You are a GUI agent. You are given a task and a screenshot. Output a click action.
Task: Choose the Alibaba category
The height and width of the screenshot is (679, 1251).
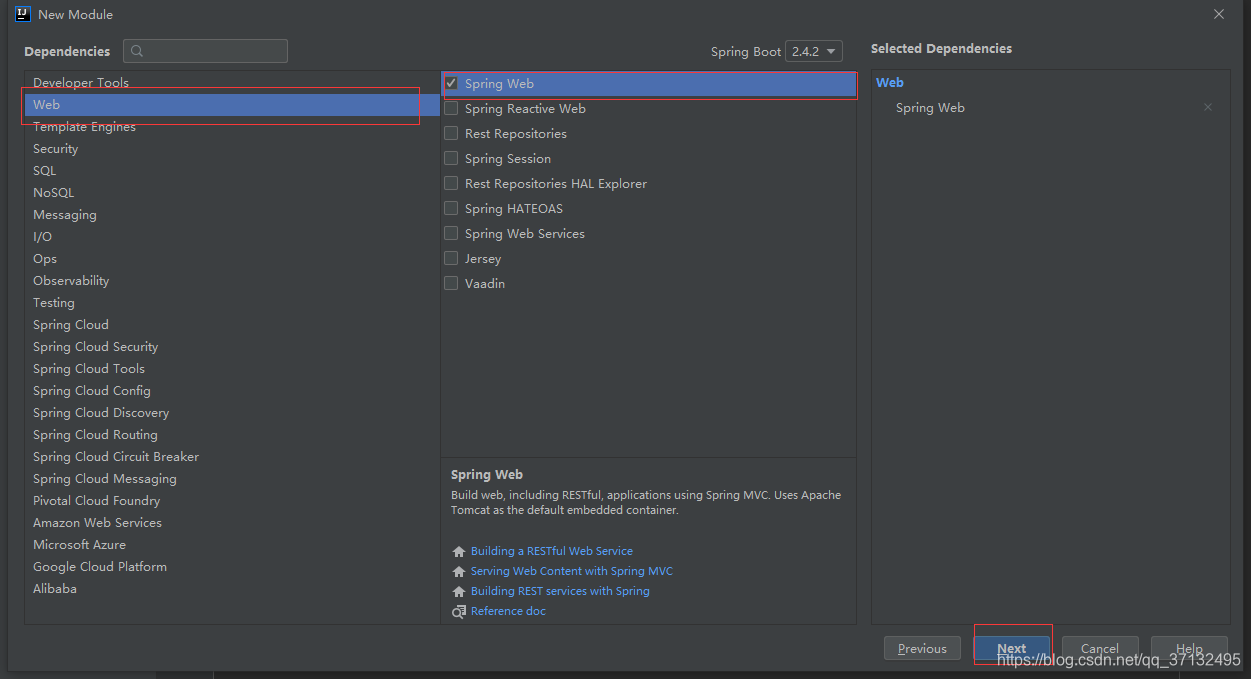[232, 589]
